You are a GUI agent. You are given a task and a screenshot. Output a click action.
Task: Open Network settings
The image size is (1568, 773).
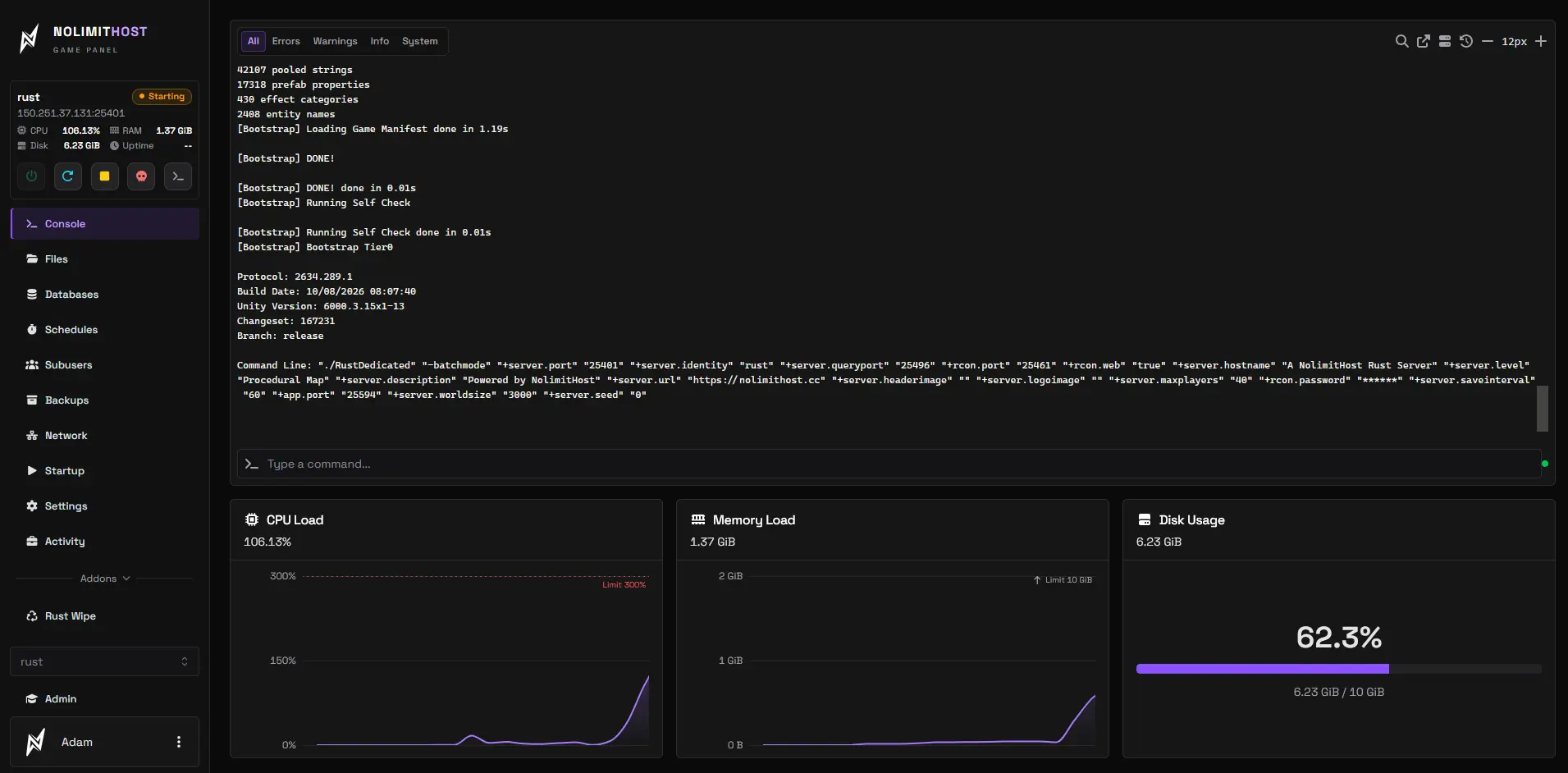105,436
